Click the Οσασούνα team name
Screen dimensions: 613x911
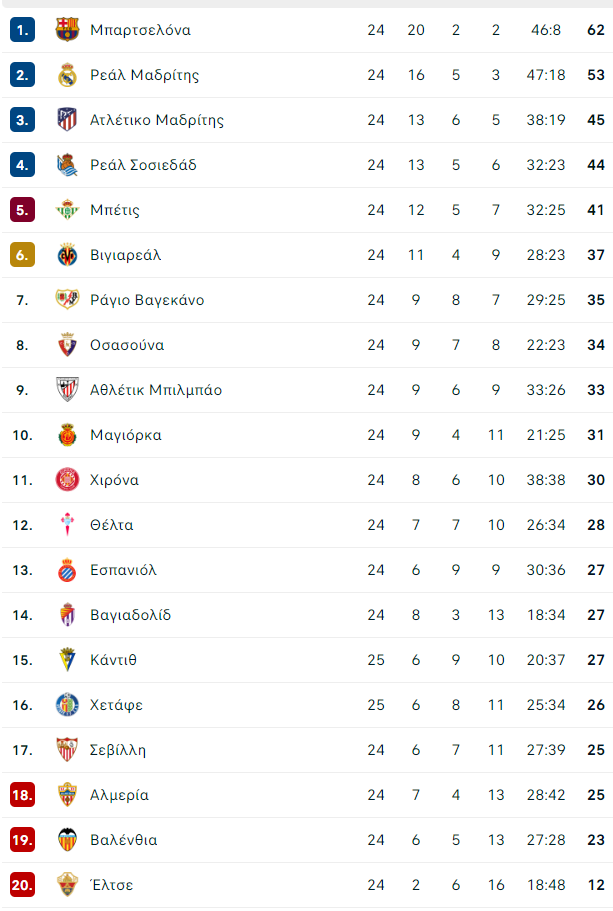pyautogui.click(x=127, y=345)
